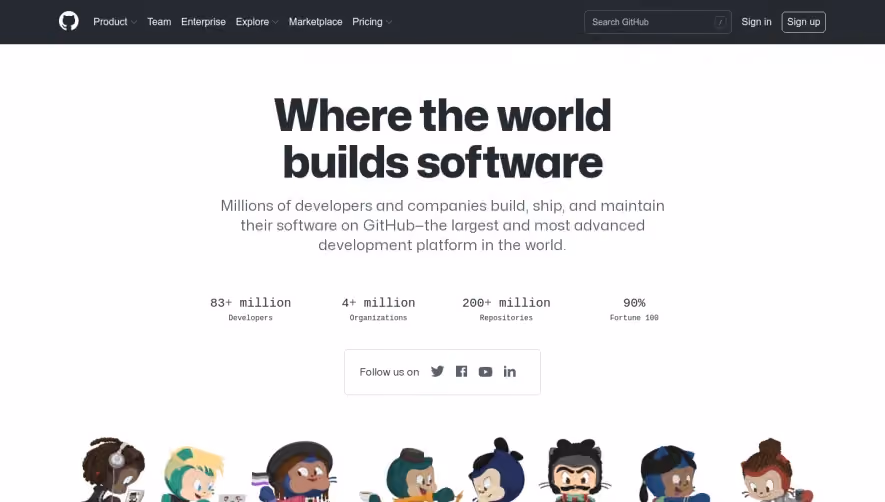Click the 'Where the world builds software' heading
885x502 pixels.
442,138
